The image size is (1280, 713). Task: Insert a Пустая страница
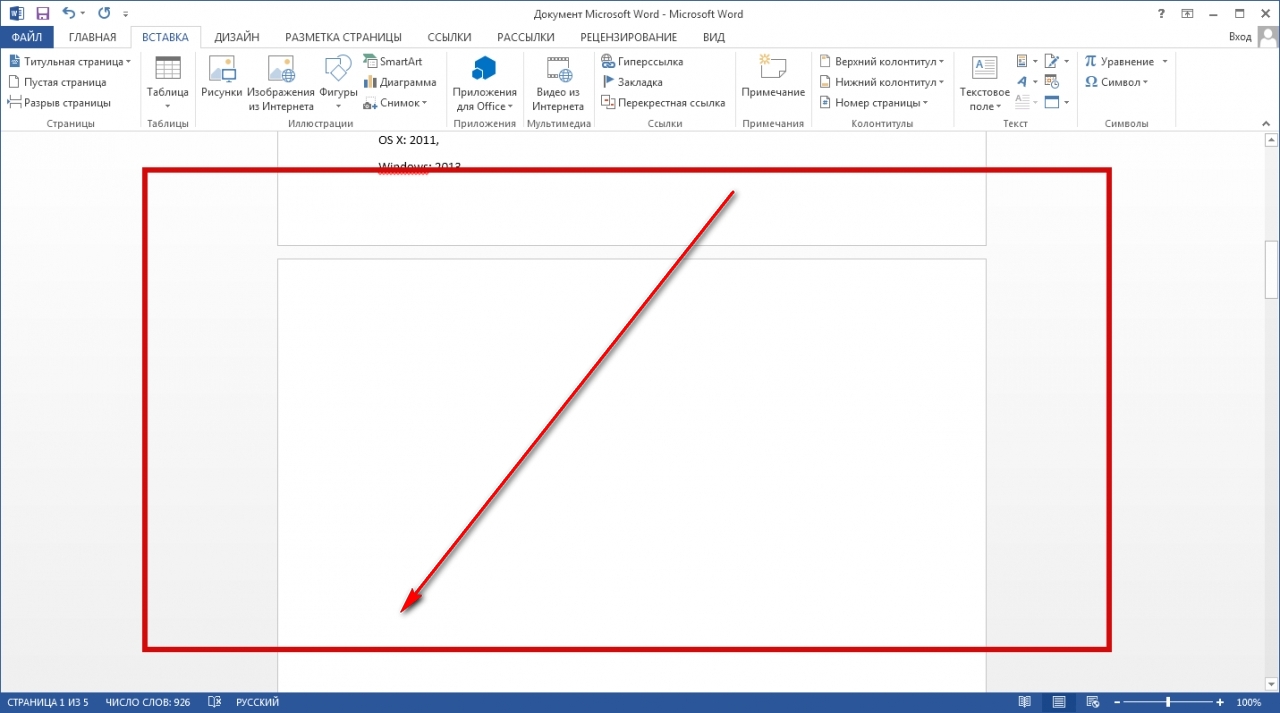(57, 82)
